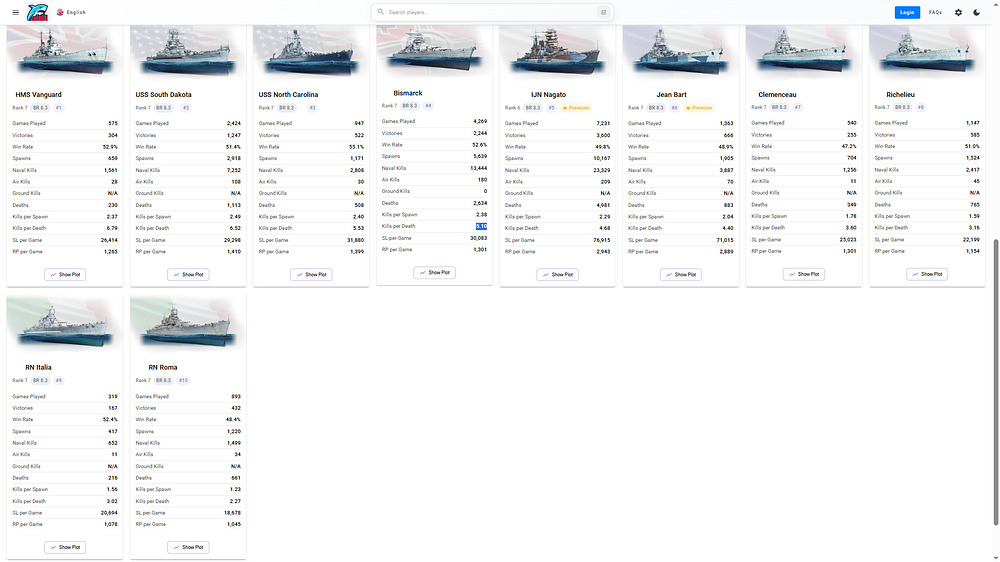The height and width of the screenshot is (562, 1000).
Task: Show Plot for Clemenceau
Action: 804,274
